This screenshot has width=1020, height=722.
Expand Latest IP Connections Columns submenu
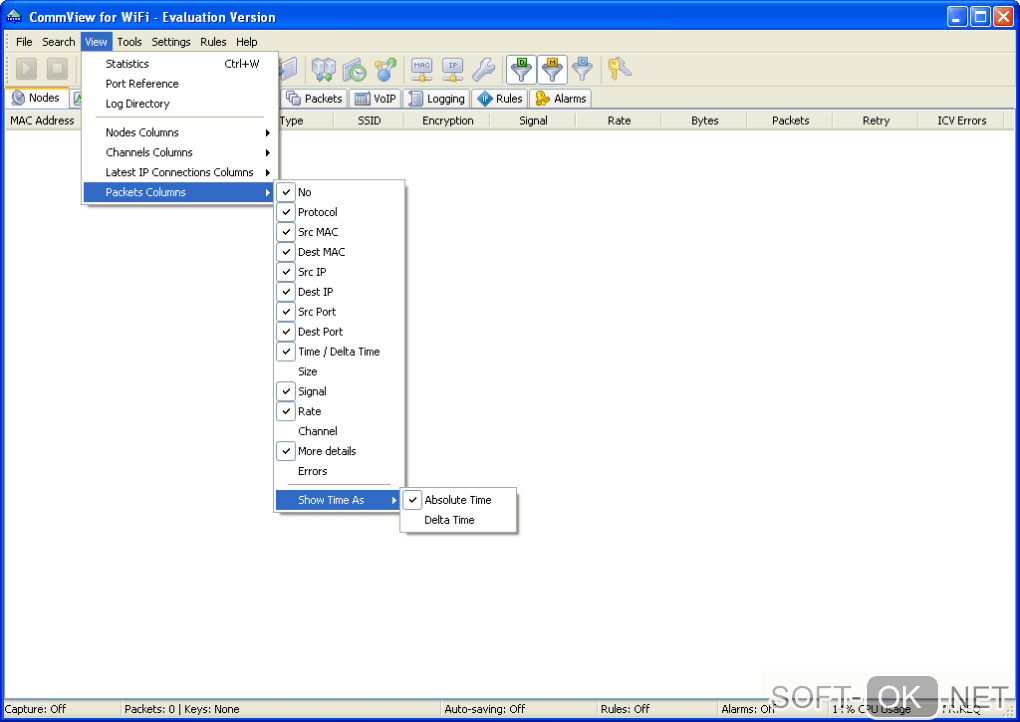tap(179, 172)
